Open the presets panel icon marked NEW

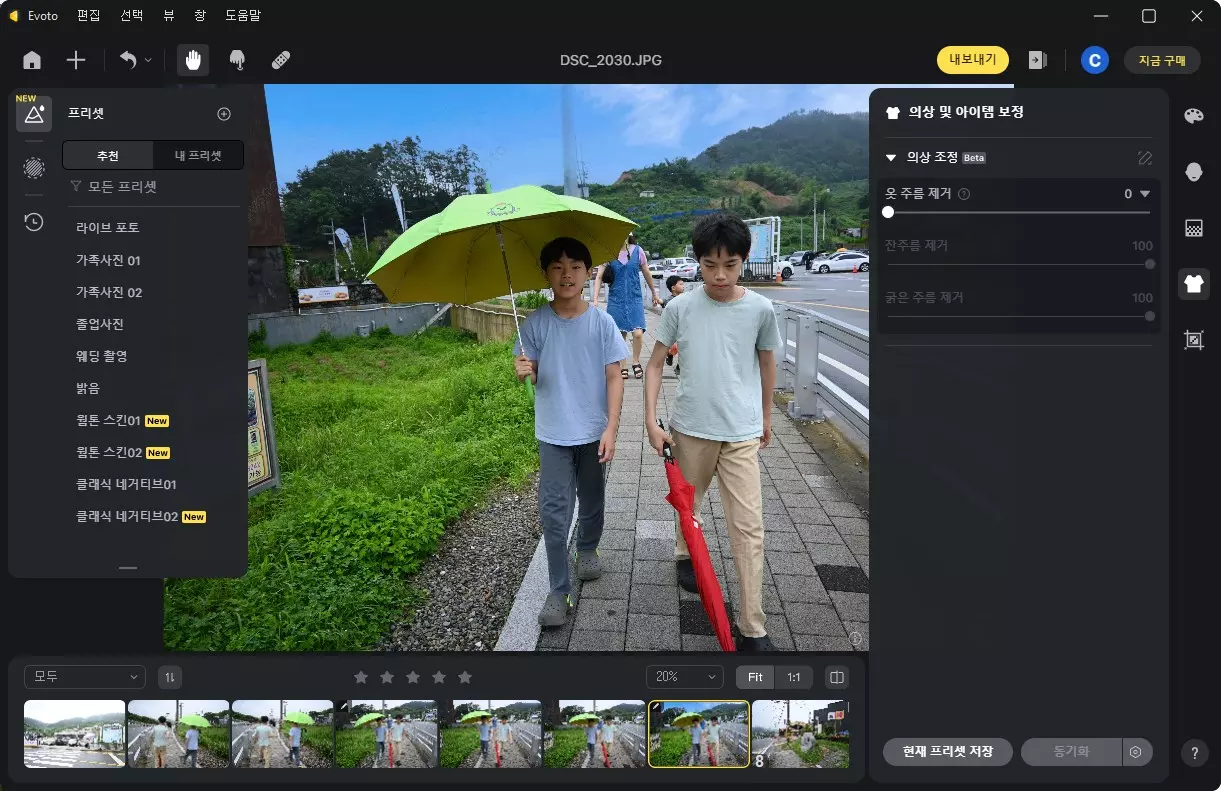34,114
